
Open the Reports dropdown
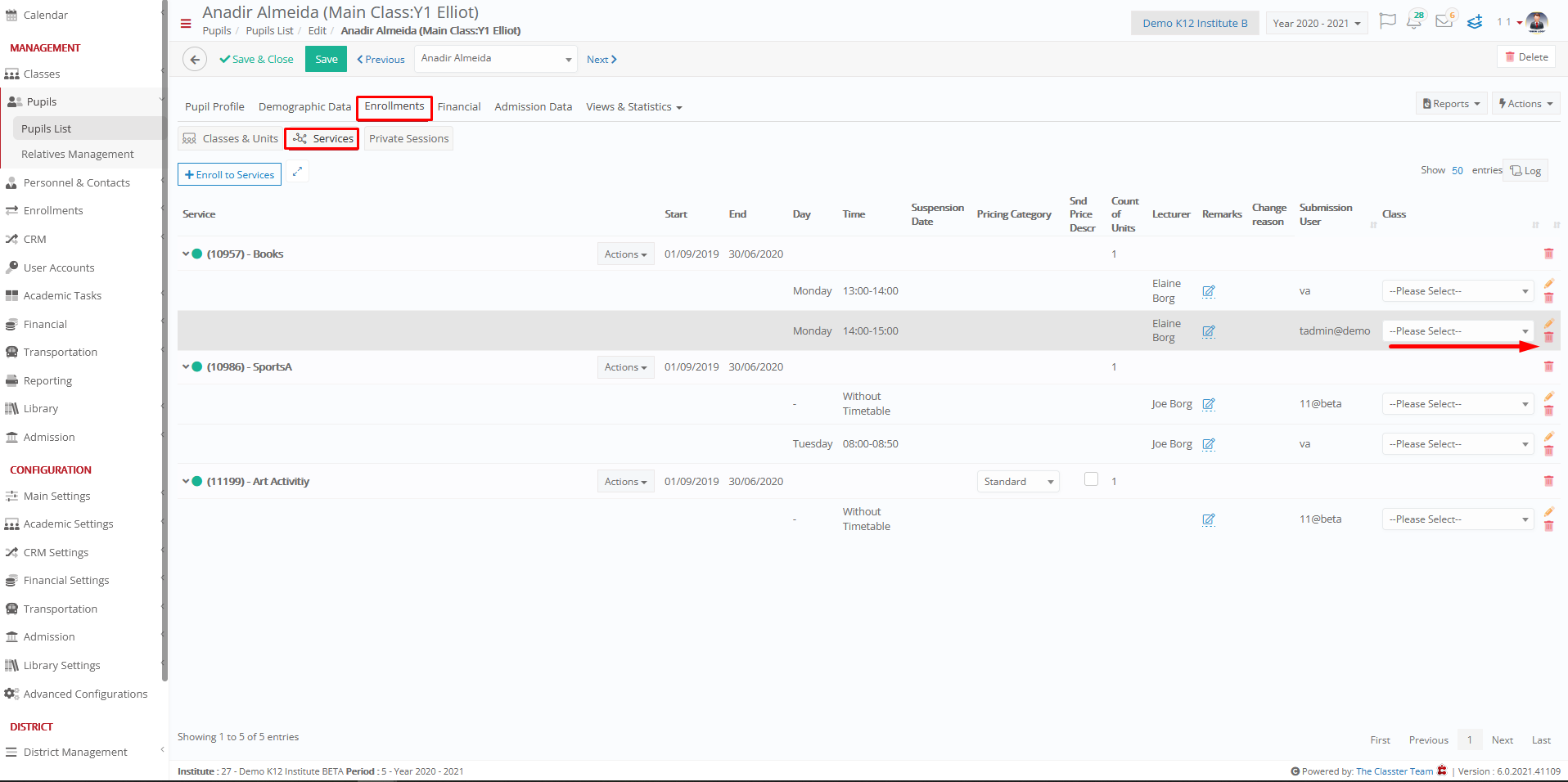[x=1451, y=104]
